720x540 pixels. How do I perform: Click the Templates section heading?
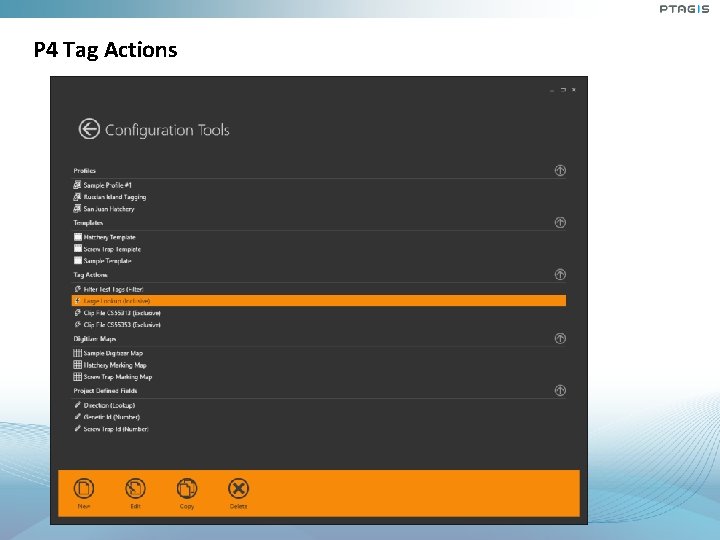[88, 223]
